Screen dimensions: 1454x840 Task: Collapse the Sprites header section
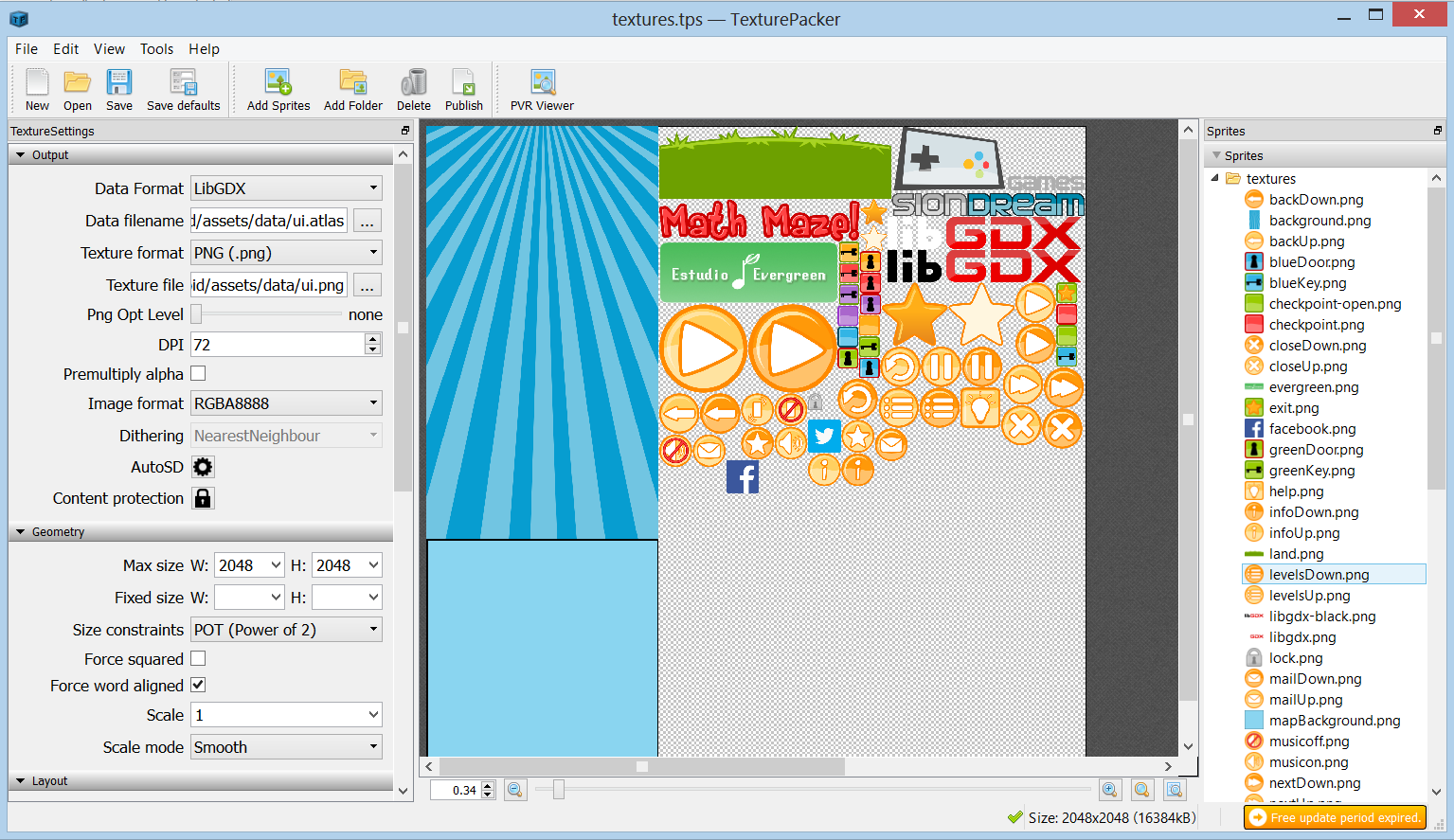1216,155
